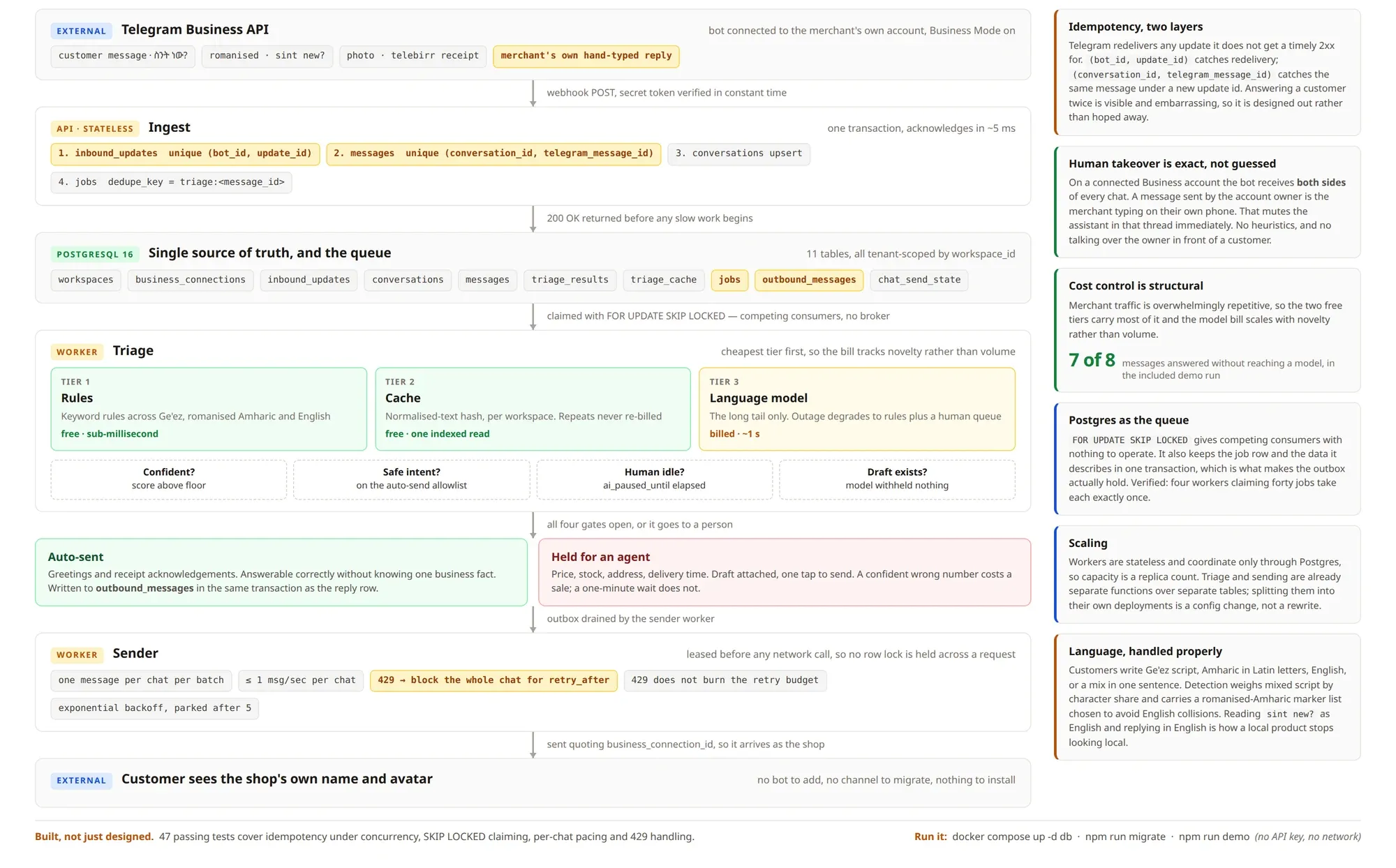Click the '7 of 8' statistic
The width and height of the screenshot is (1396, 868).
coord(1092,360)
